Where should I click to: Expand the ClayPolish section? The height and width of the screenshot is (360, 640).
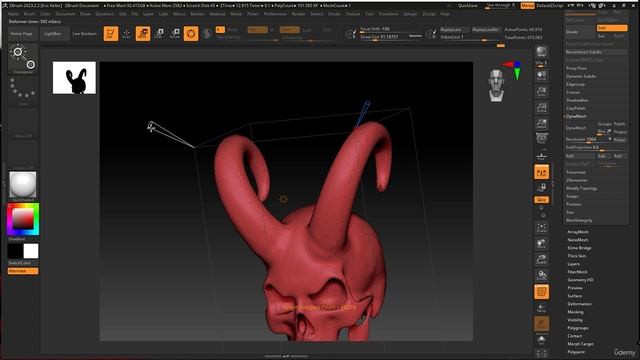point(576,108)
